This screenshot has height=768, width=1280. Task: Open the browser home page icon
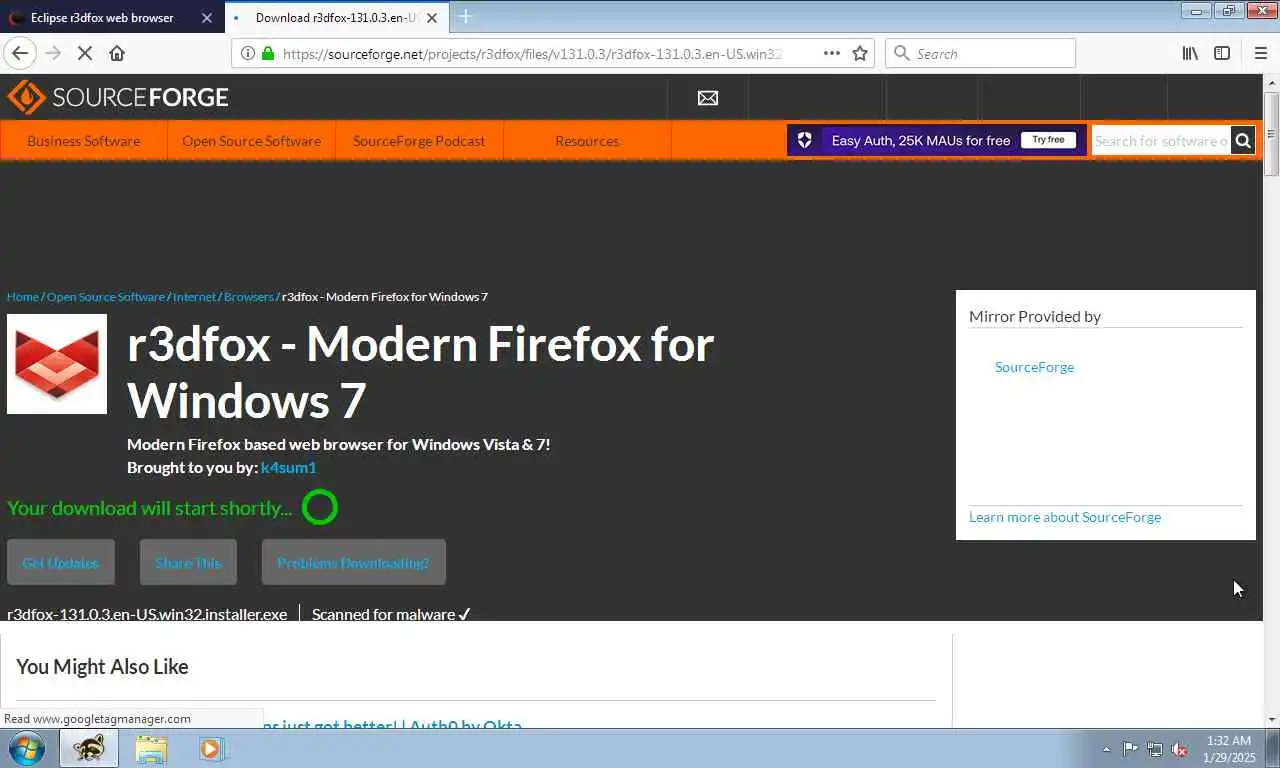click(x=117, y=54)
